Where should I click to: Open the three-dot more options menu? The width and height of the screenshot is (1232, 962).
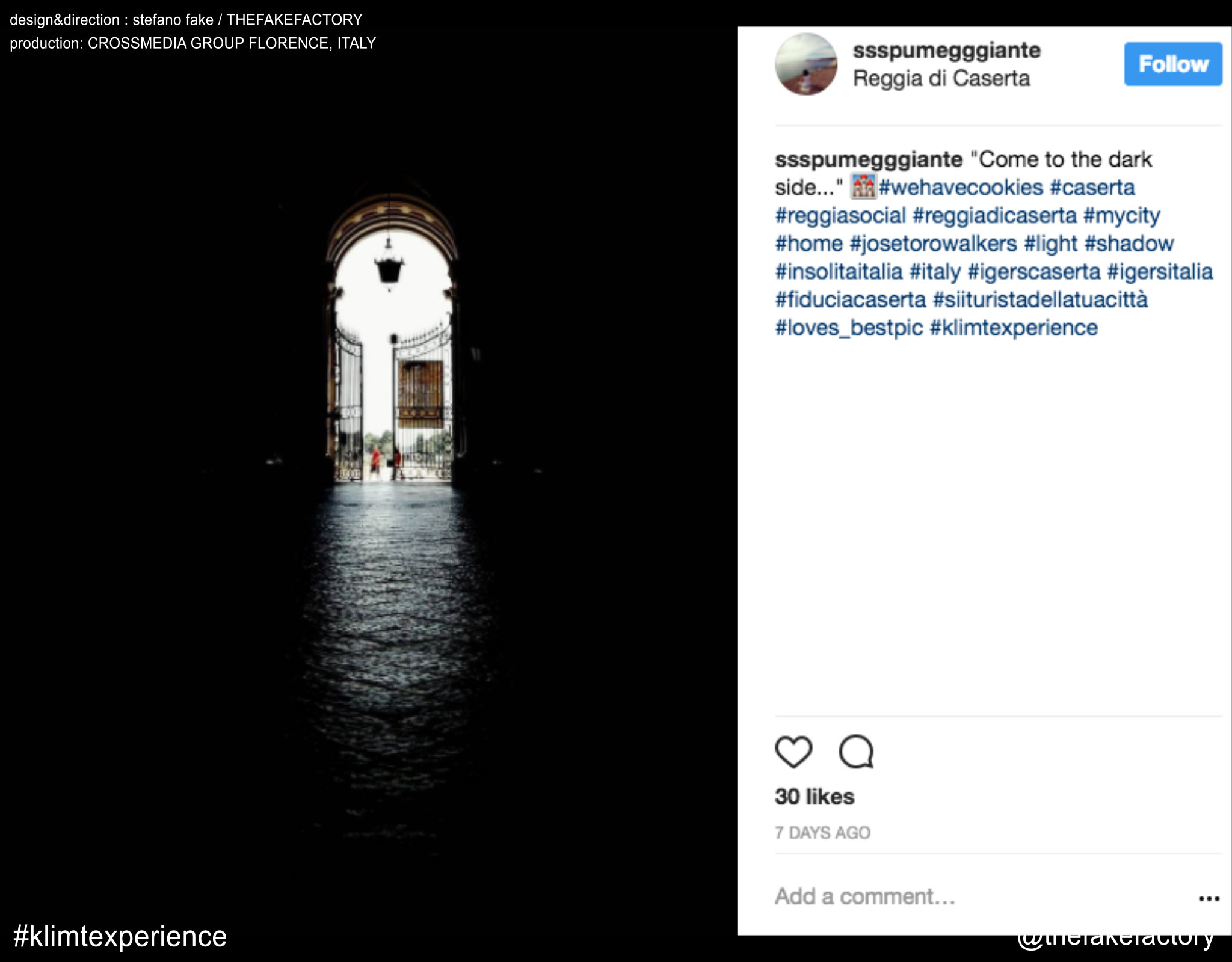(1209, 898)
